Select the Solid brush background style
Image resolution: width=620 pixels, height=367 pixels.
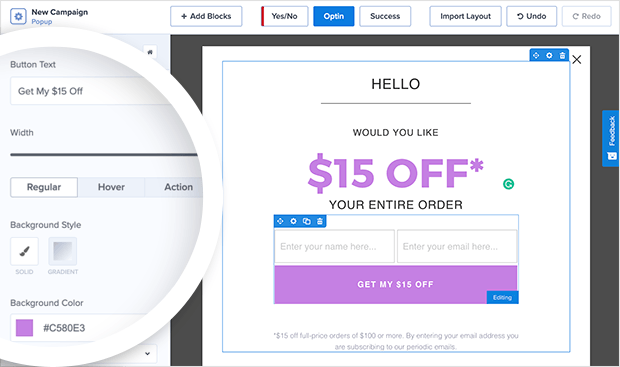(25, 251)
